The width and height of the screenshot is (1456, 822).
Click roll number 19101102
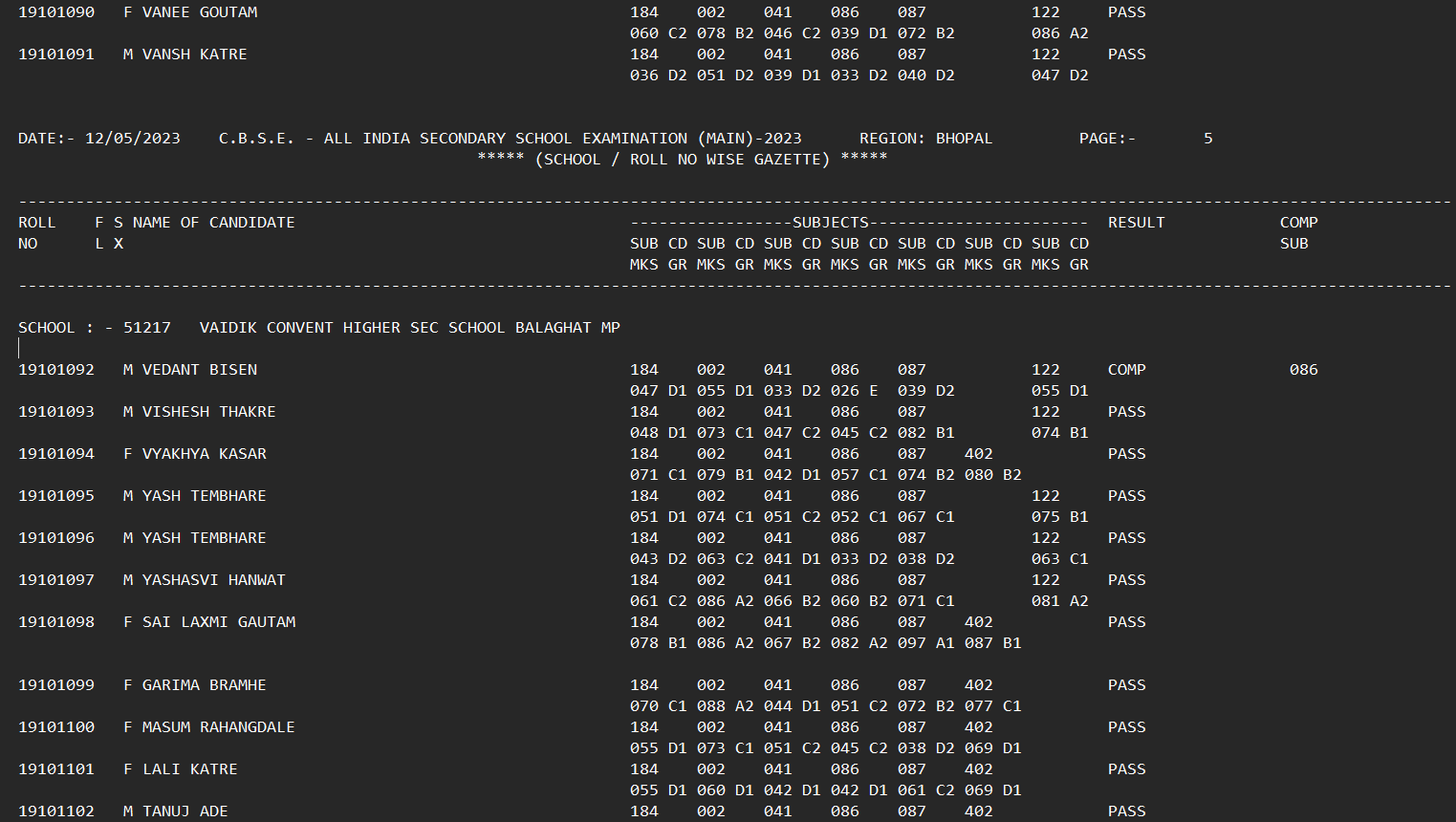[x=56, y=811]
